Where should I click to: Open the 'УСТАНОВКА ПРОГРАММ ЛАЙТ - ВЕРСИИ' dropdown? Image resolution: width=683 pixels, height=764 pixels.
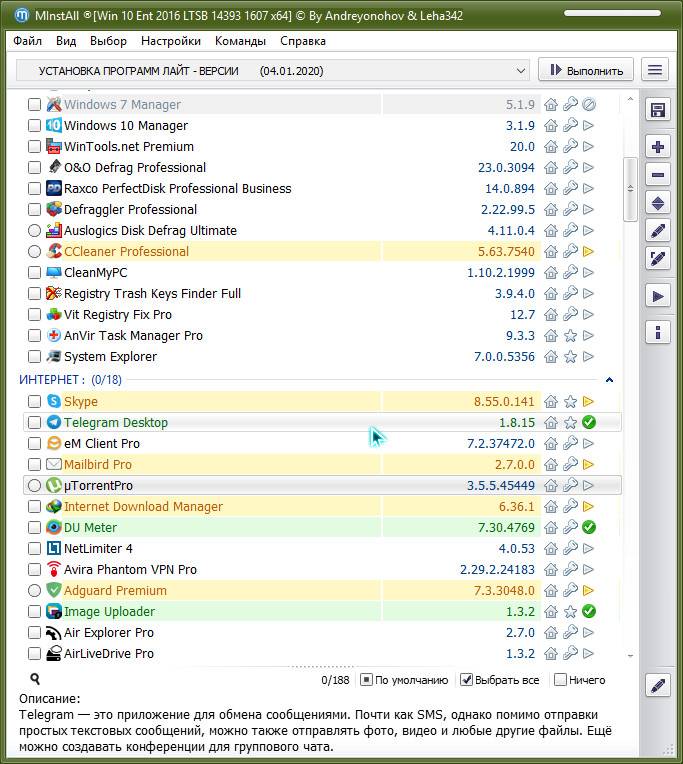tap(273, 71)
